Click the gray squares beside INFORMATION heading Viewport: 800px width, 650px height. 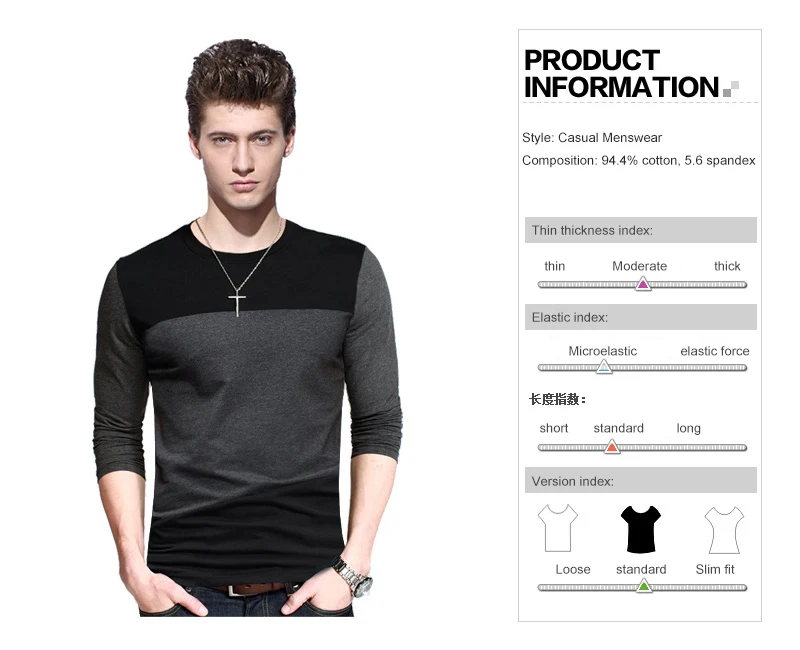pos(731,89)
